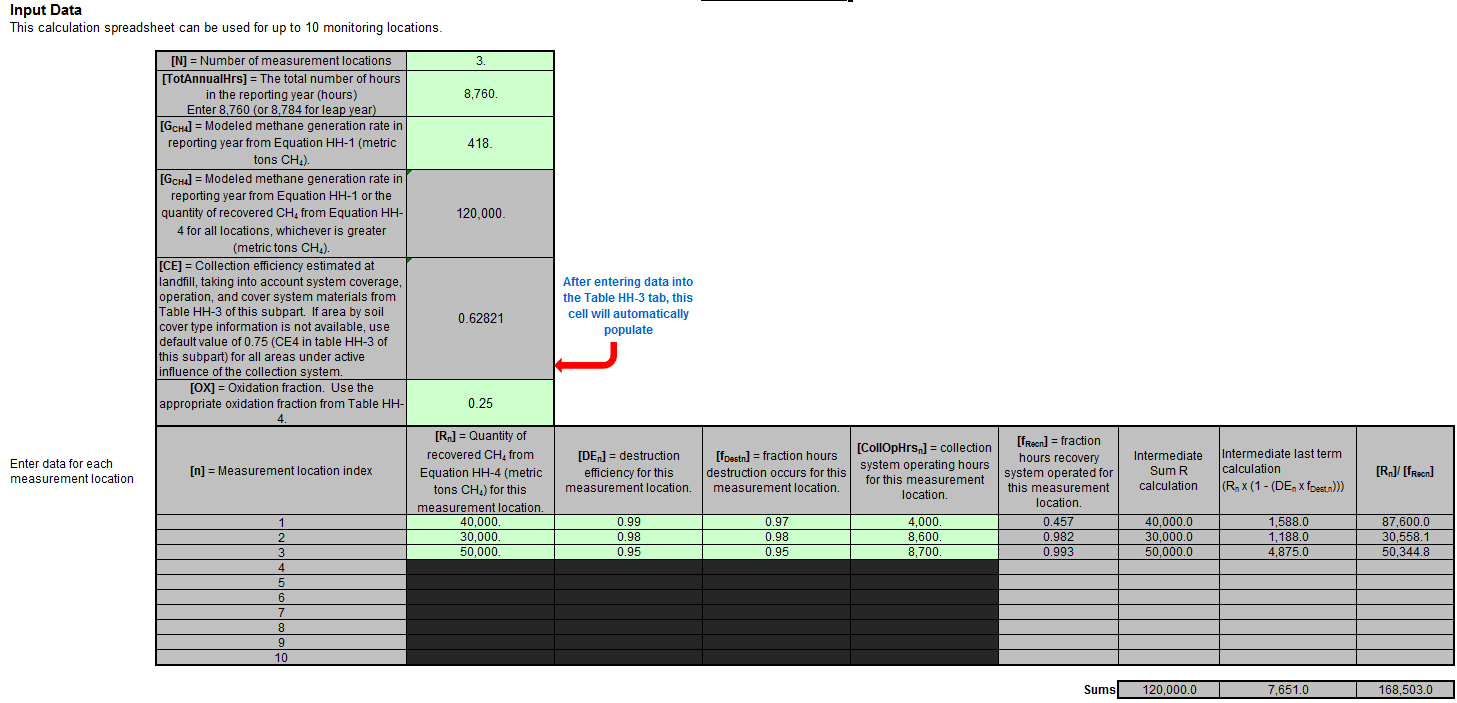Select the measurement location index header cell
Image resolution: width=1457 pixels, height=703 pixels.
coord(281,471)
